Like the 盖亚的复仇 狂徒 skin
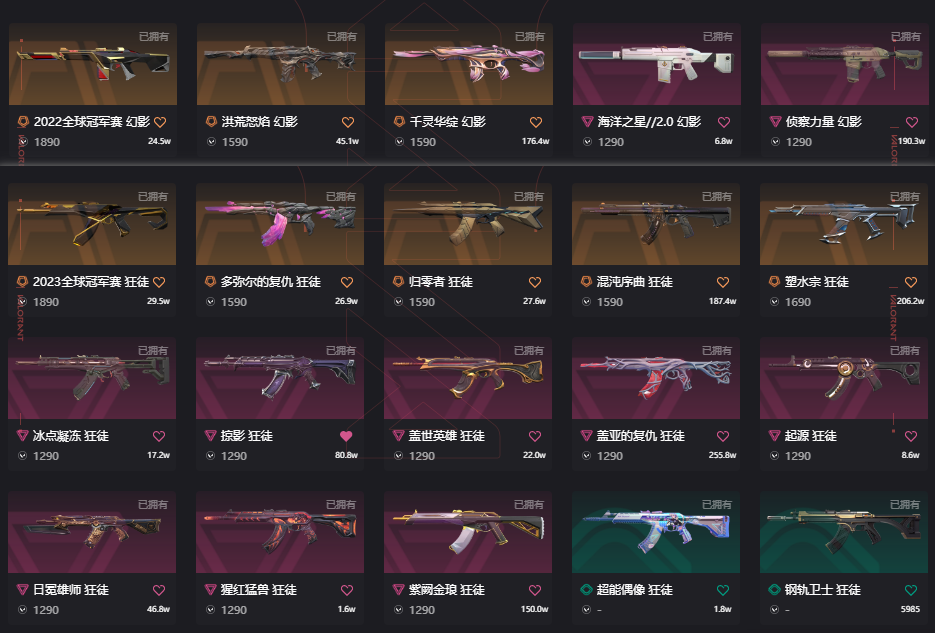This screenshot has width=935, height=633. 723,436
